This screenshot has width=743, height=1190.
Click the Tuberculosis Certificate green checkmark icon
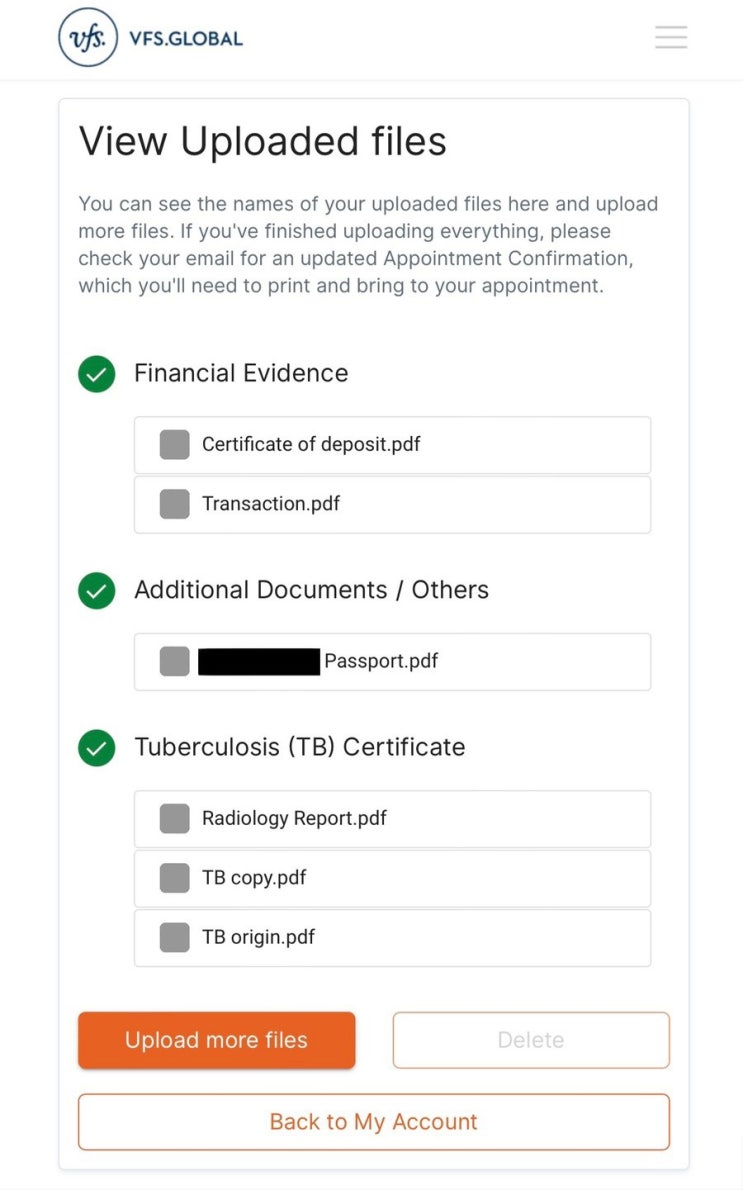[x=96, y=748]
